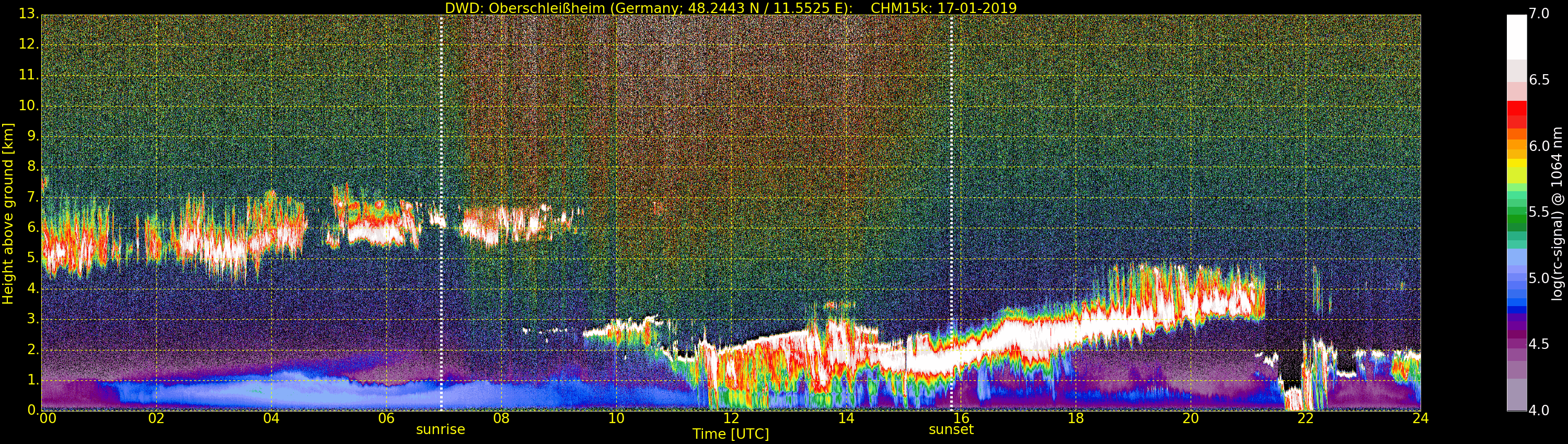This screenshot has width=1568, height=444.
Task: Click colorbar value '6.5'
Action: [x=1539, y=80]
